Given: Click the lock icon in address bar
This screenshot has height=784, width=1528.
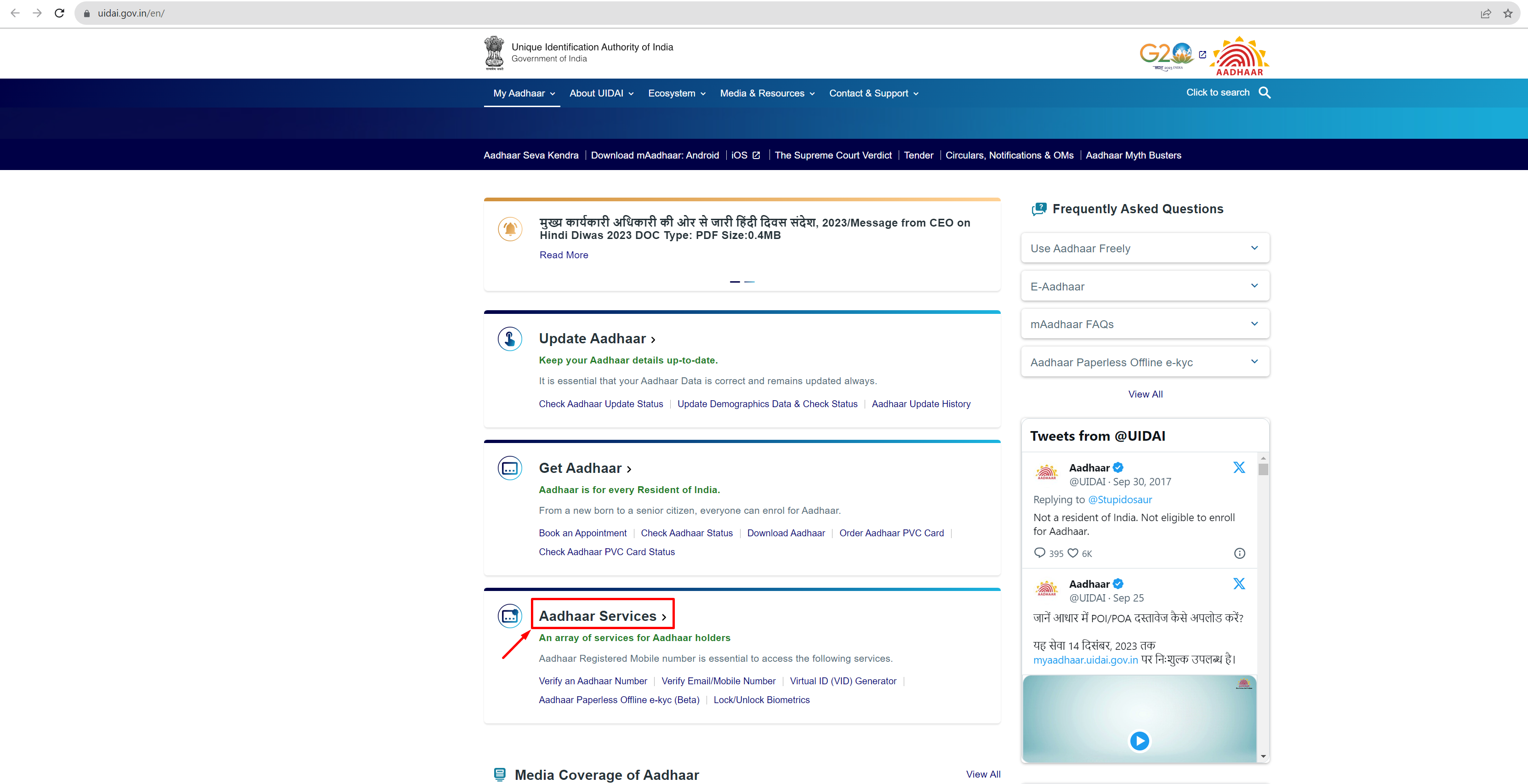Looking at the screenshot, I should (x=86, y=13).
